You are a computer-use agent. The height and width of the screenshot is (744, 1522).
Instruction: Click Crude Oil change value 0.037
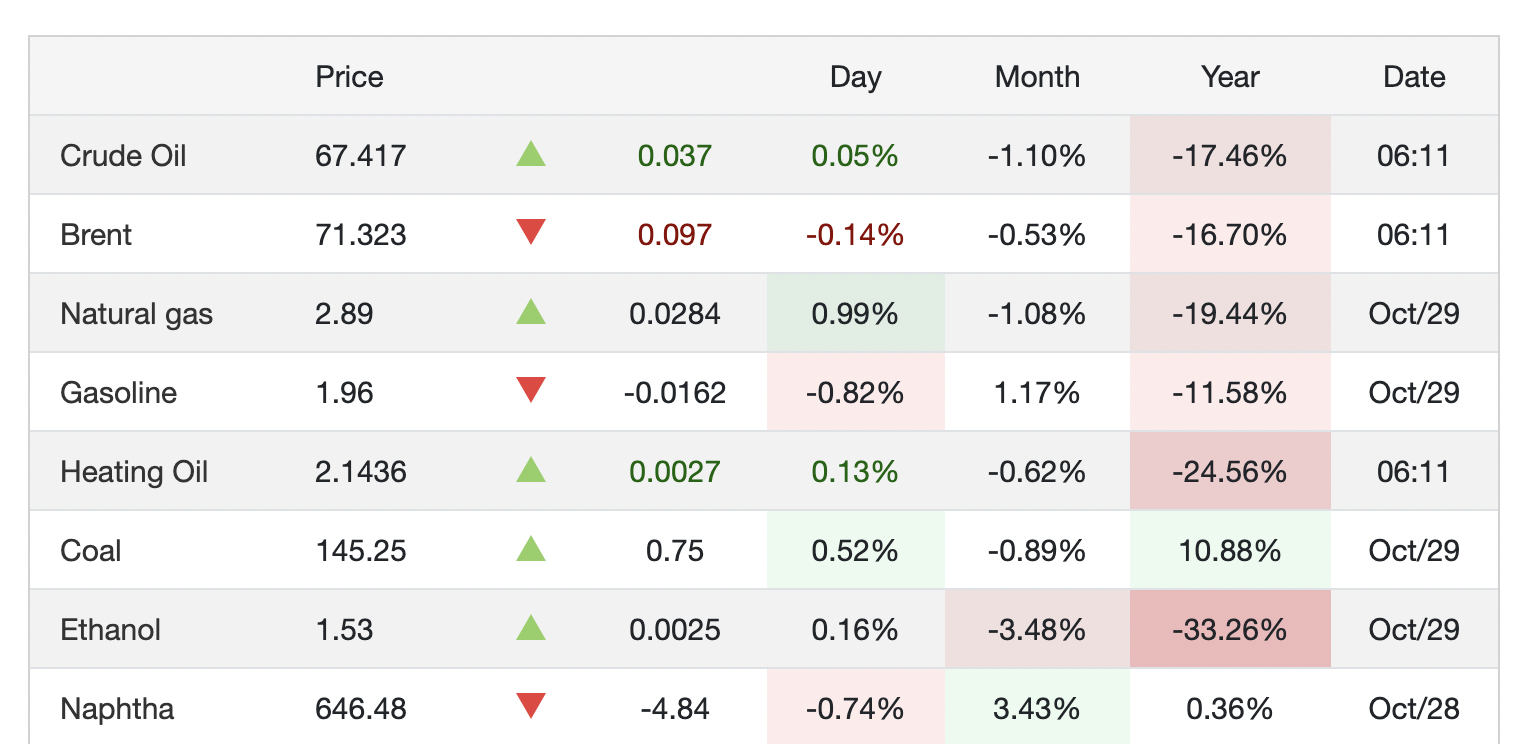[x=675, y=156]
